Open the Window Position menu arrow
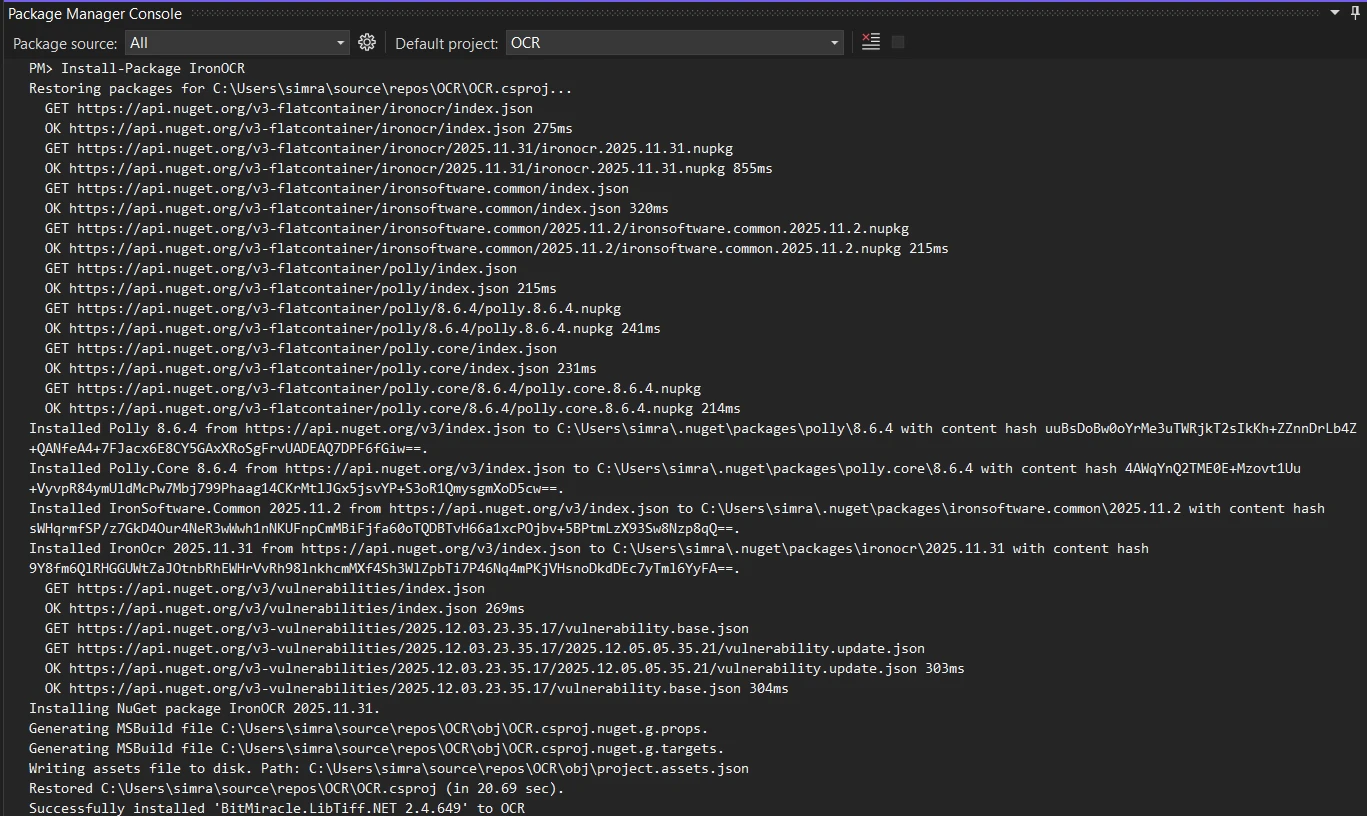 click(1336, 13)
